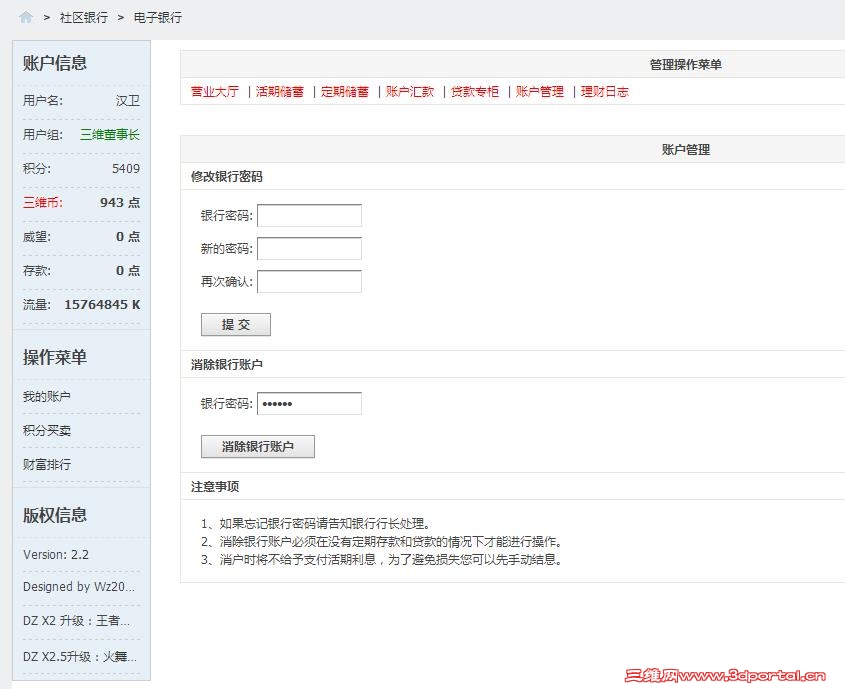This screenshot has width=845, height=689.
Task: Click the 提交 button
Action: (236, 324)
